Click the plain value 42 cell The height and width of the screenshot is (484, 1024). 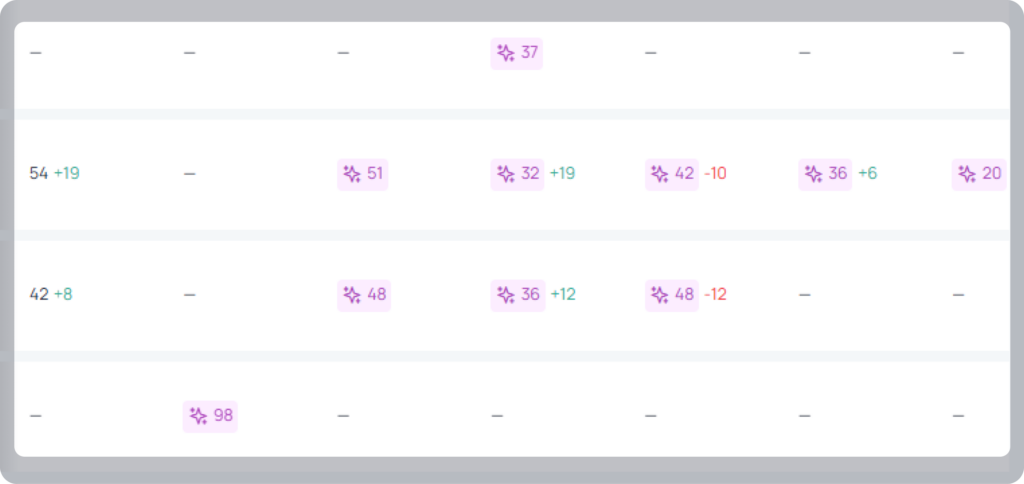(x=39, y=295)
